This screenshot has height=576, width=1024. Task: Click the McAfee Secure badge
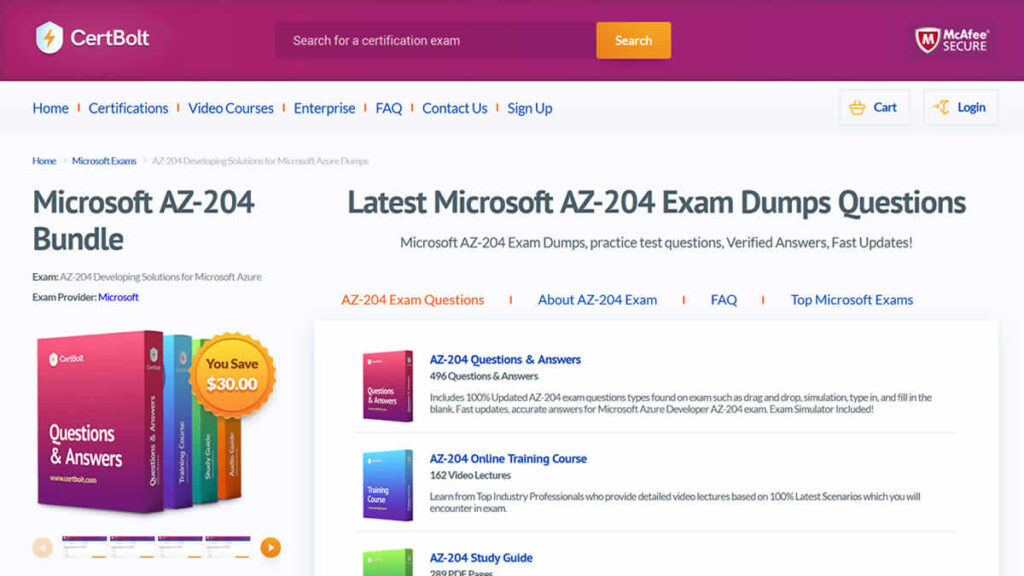coord(952,40)
